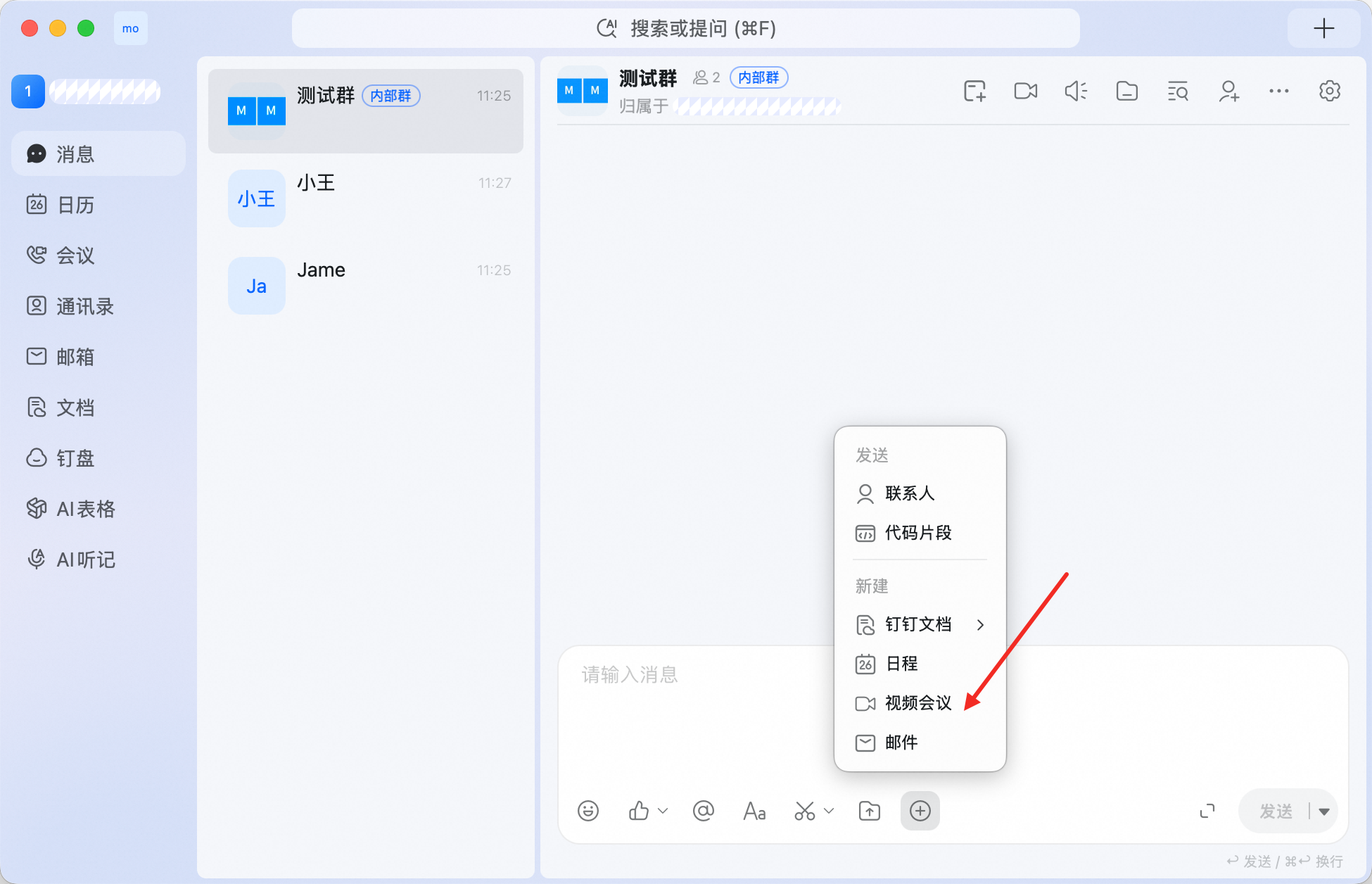Open text formatting Aa options

coord(754,811)
